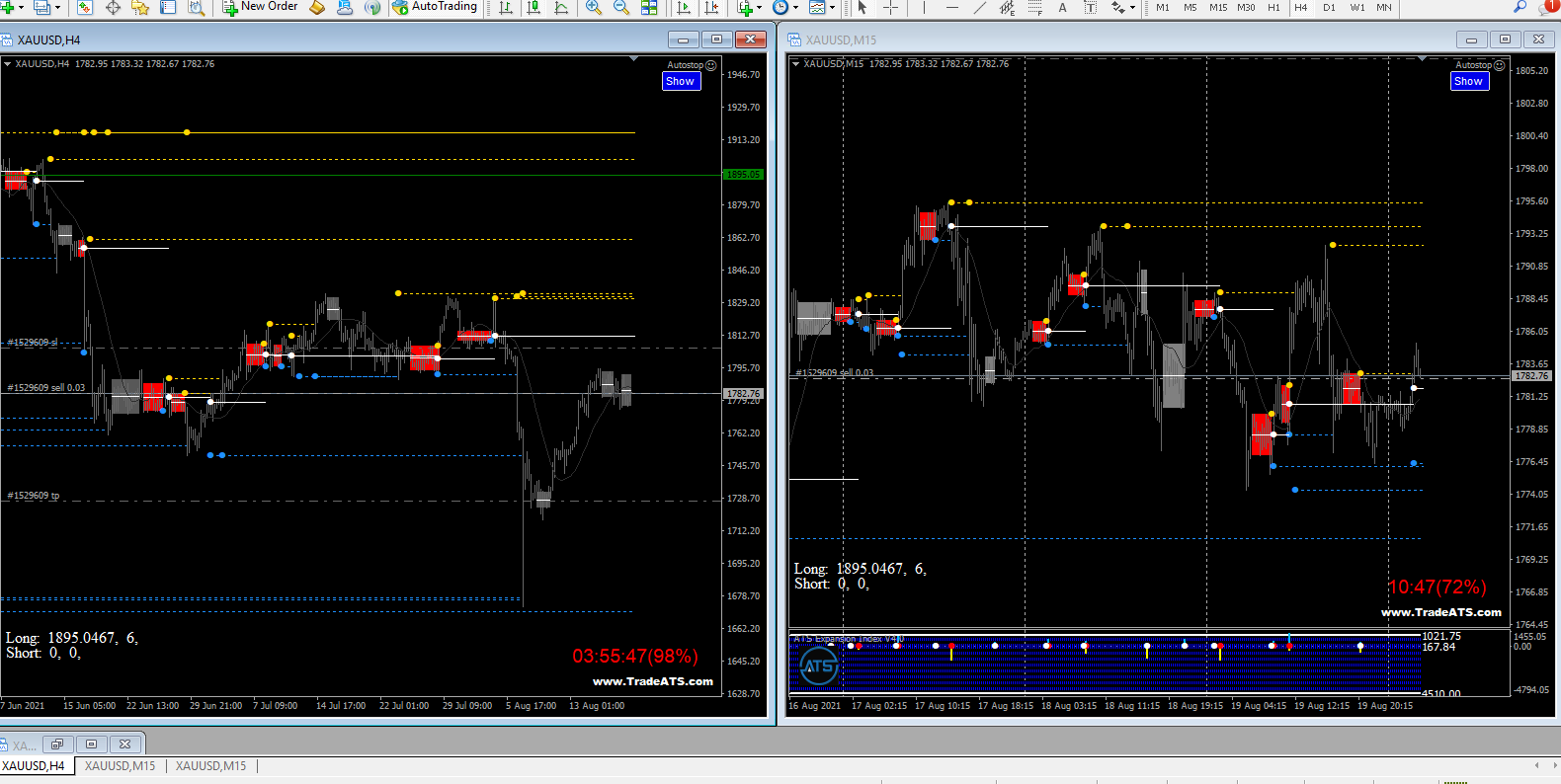Switch timeframe to H1
The width and height of the screenshot is (1561, 784).
pos(1273,7)
